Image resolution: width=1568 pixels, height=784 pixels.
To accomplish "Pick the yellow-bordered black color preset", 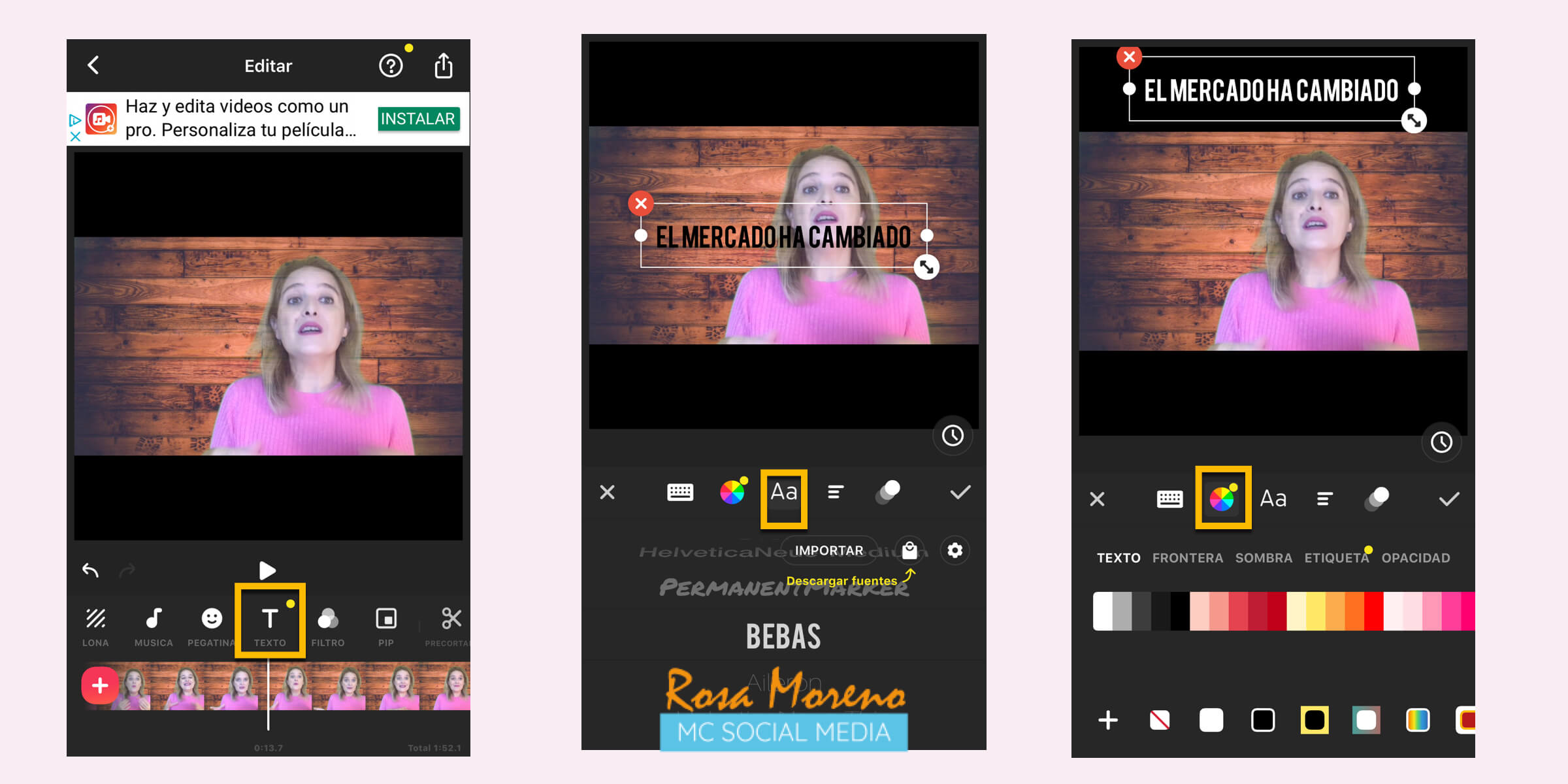I will pos(1314,721).
